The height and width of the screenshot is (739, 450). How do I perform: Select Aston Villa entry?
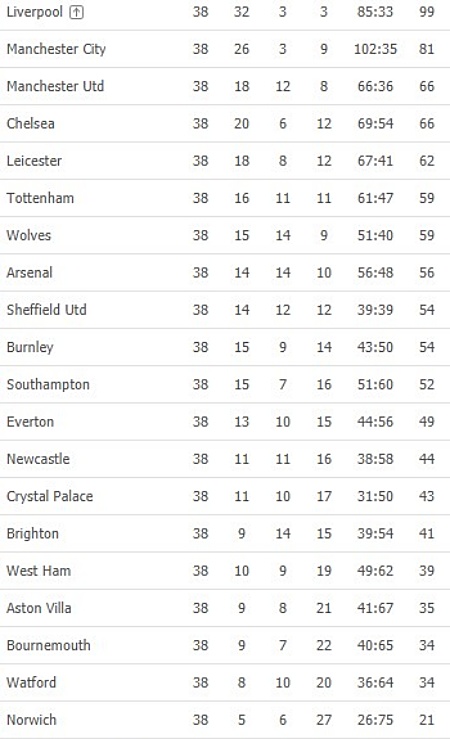pos(39,608)
